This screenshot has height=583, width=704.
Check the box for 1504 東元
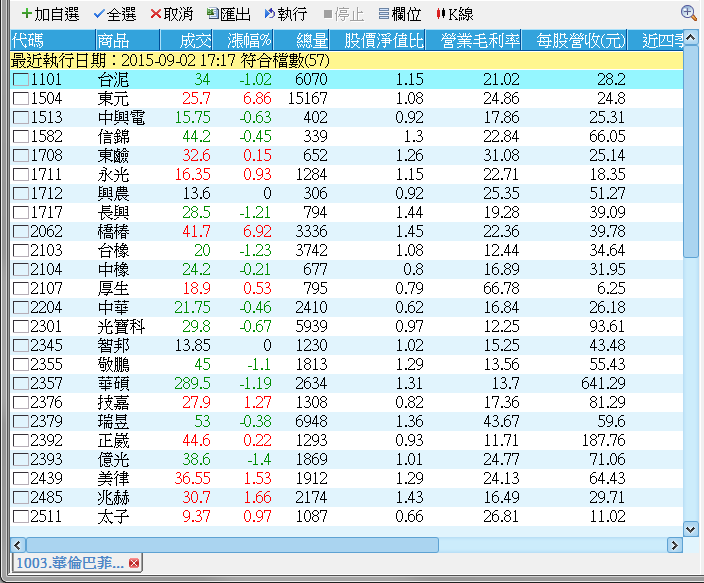click(21, 98)
